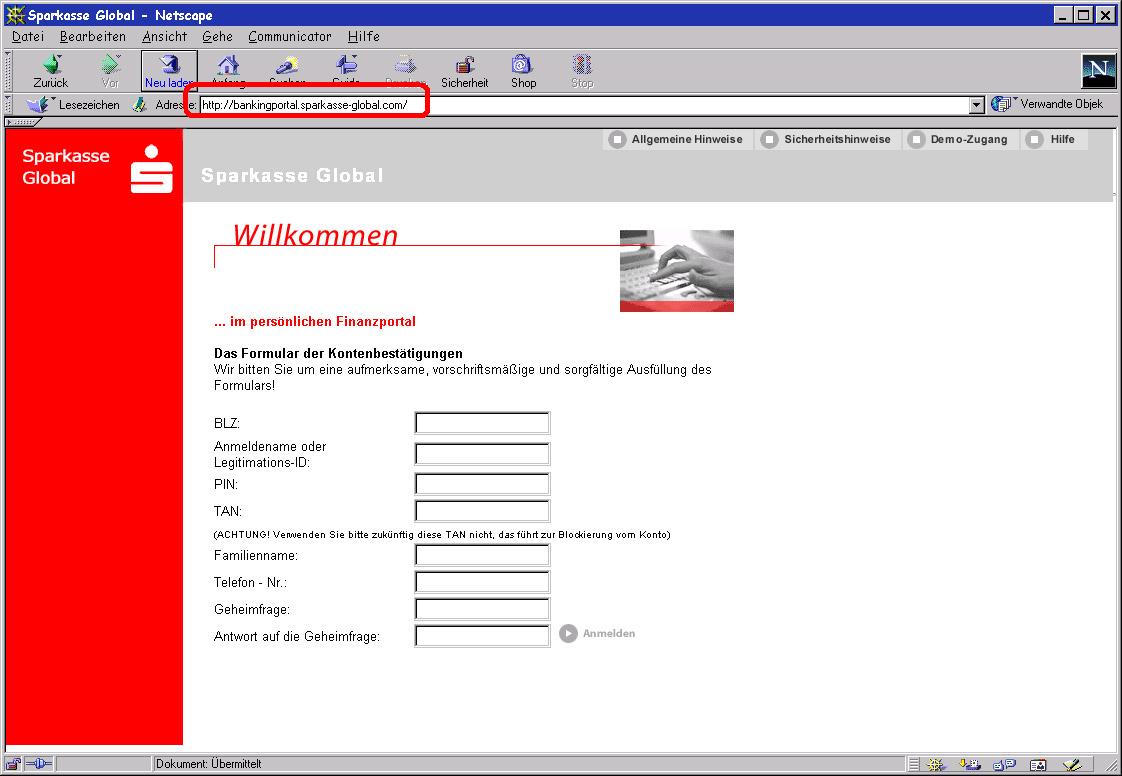Click the component bar grip handle

tap(914, 765)
